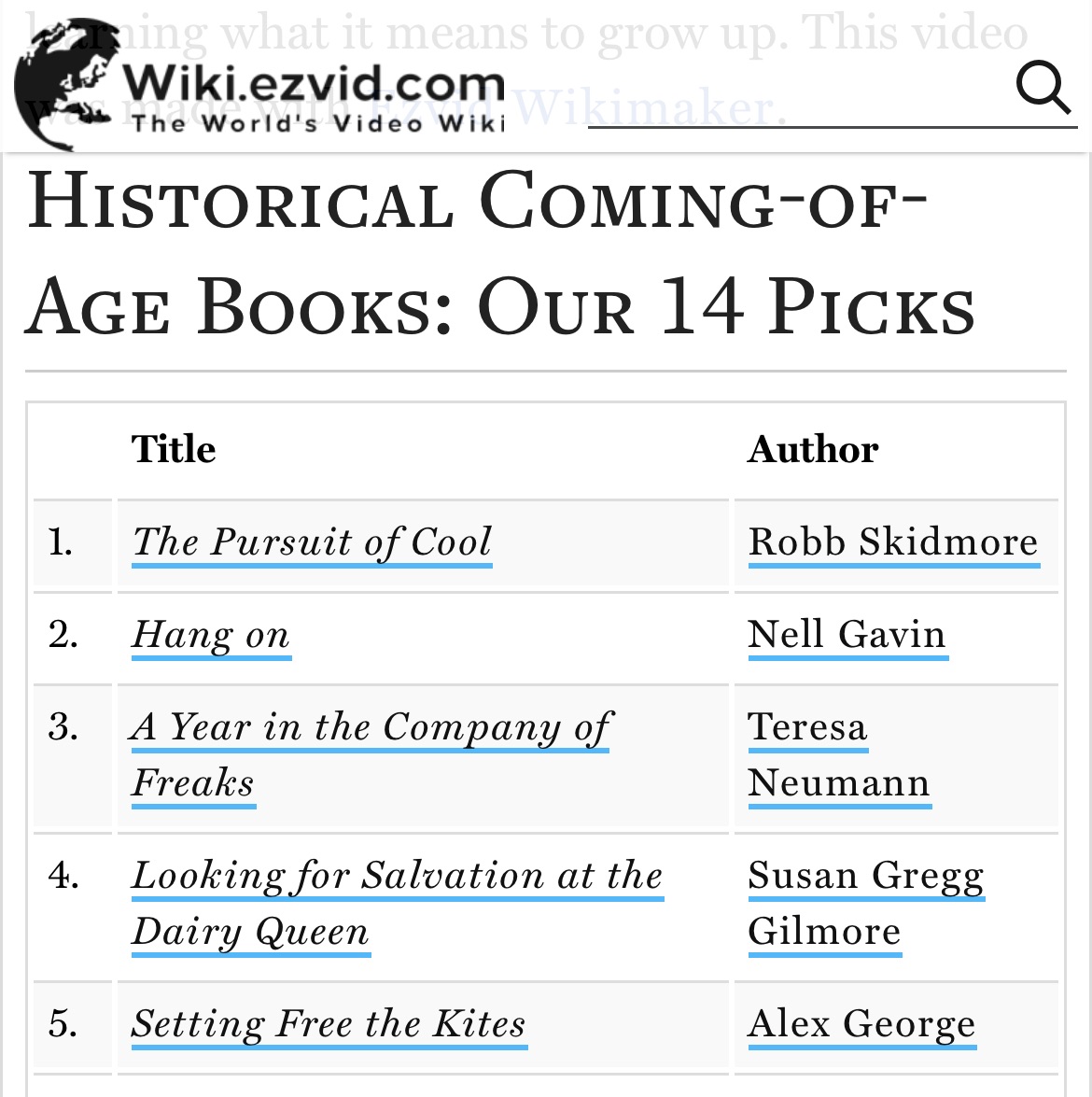Viewport: 1092px width, 1097px height.
Task: Click the row number 5 cell
Action: (63, 1025)
